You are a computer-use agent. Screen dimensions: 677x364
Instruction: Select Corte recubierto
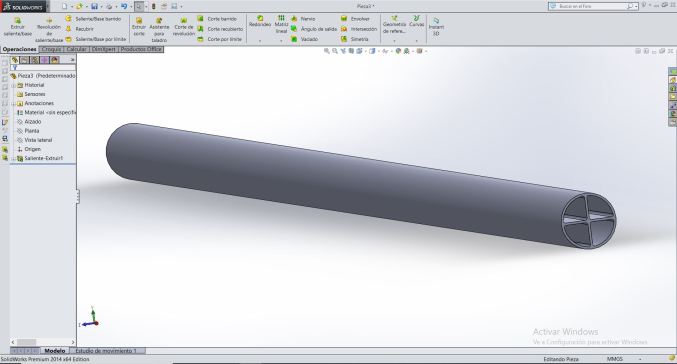[x=220, y=29]
